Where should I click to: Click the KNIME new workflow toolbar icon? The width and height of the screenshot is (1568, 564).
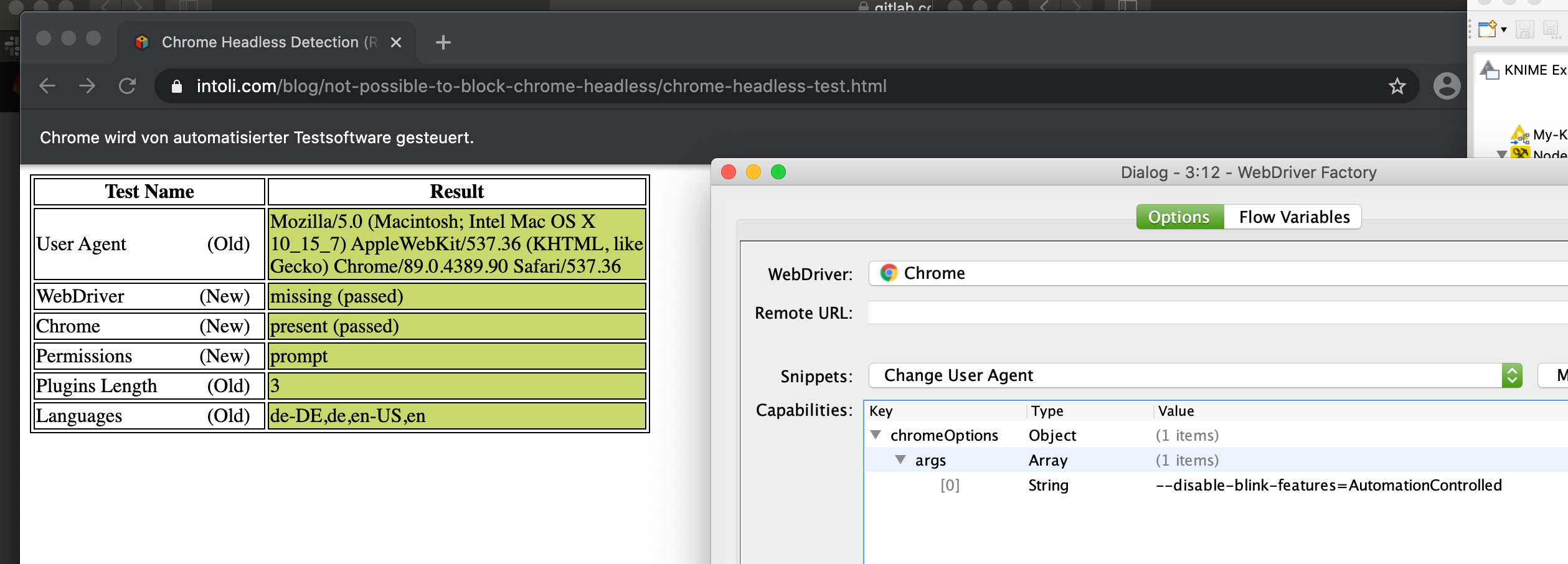[1487, 29]
